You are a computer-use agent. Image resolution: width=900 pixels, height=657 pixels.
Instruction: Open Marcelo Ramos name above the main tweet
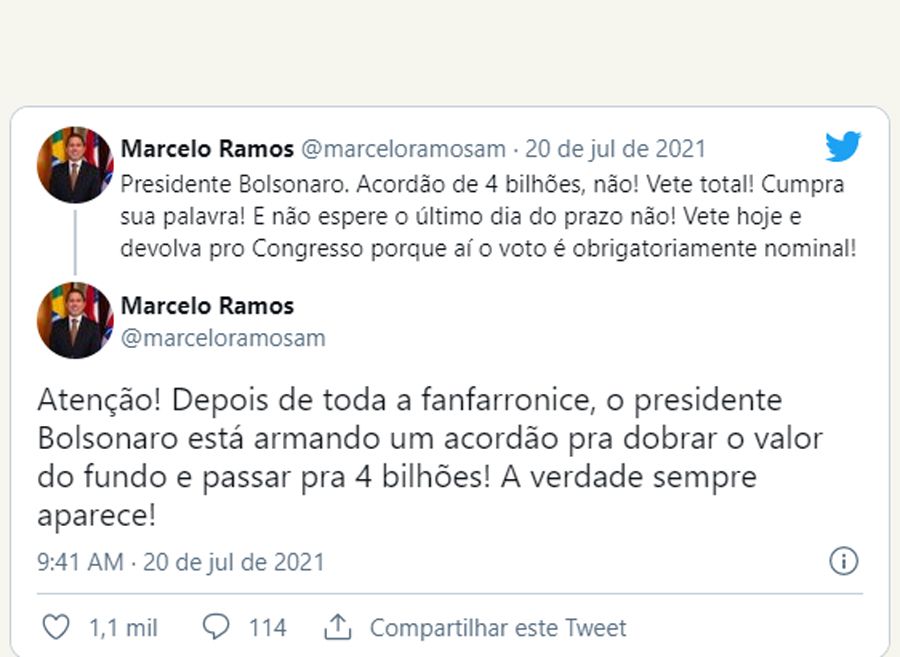point(207,305)
